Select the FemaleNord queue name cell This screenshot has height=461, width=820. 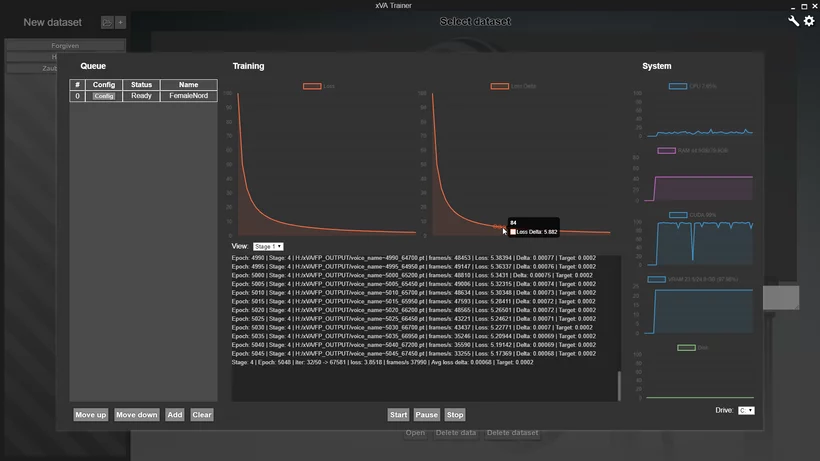[189, 96]
